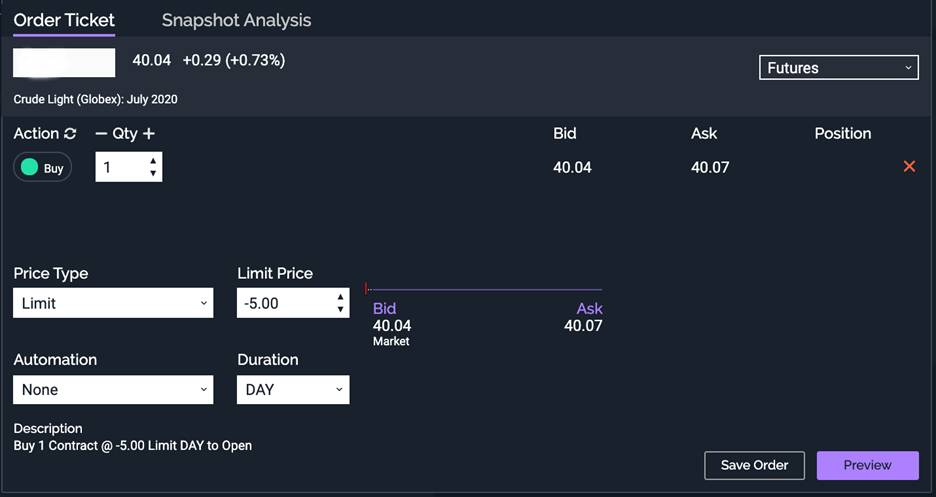Increase quantity with the plus icon
936x497 pixels.
[149, 134]
